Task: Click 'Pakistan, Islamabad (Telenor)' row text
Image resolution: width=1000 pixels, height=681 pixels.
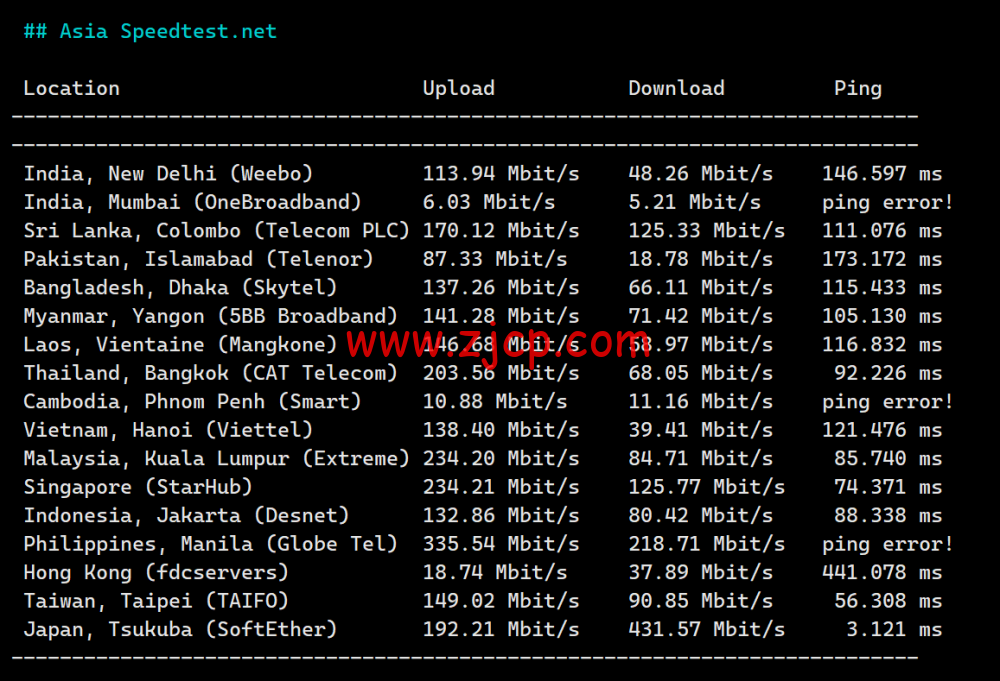Action: coord(198,260)
